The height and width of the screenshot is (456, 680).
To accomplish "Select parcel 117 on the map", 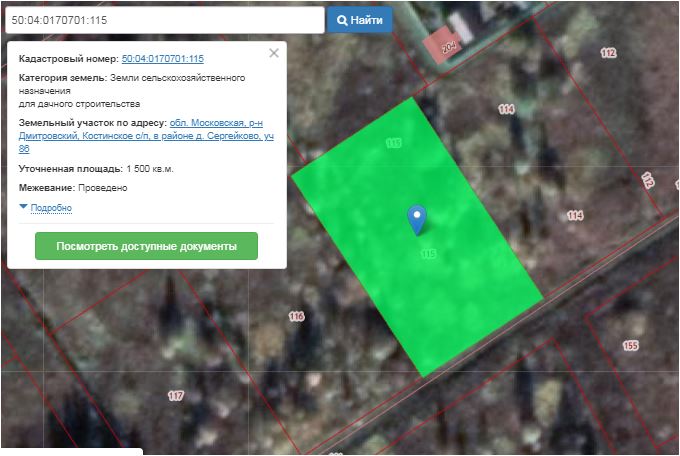I will (176, 396).
